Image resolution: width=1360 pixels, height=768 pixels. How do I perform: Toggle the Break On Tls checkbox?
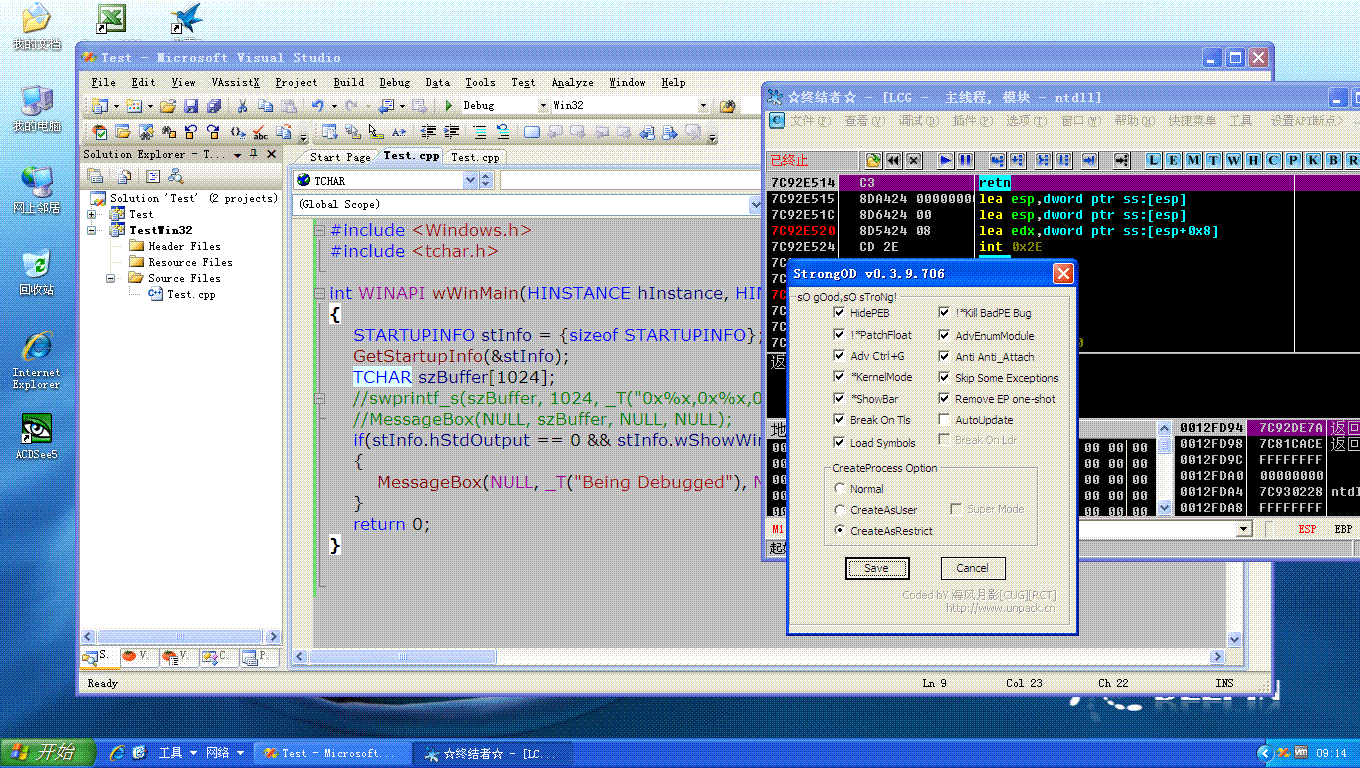coord(839,420)
